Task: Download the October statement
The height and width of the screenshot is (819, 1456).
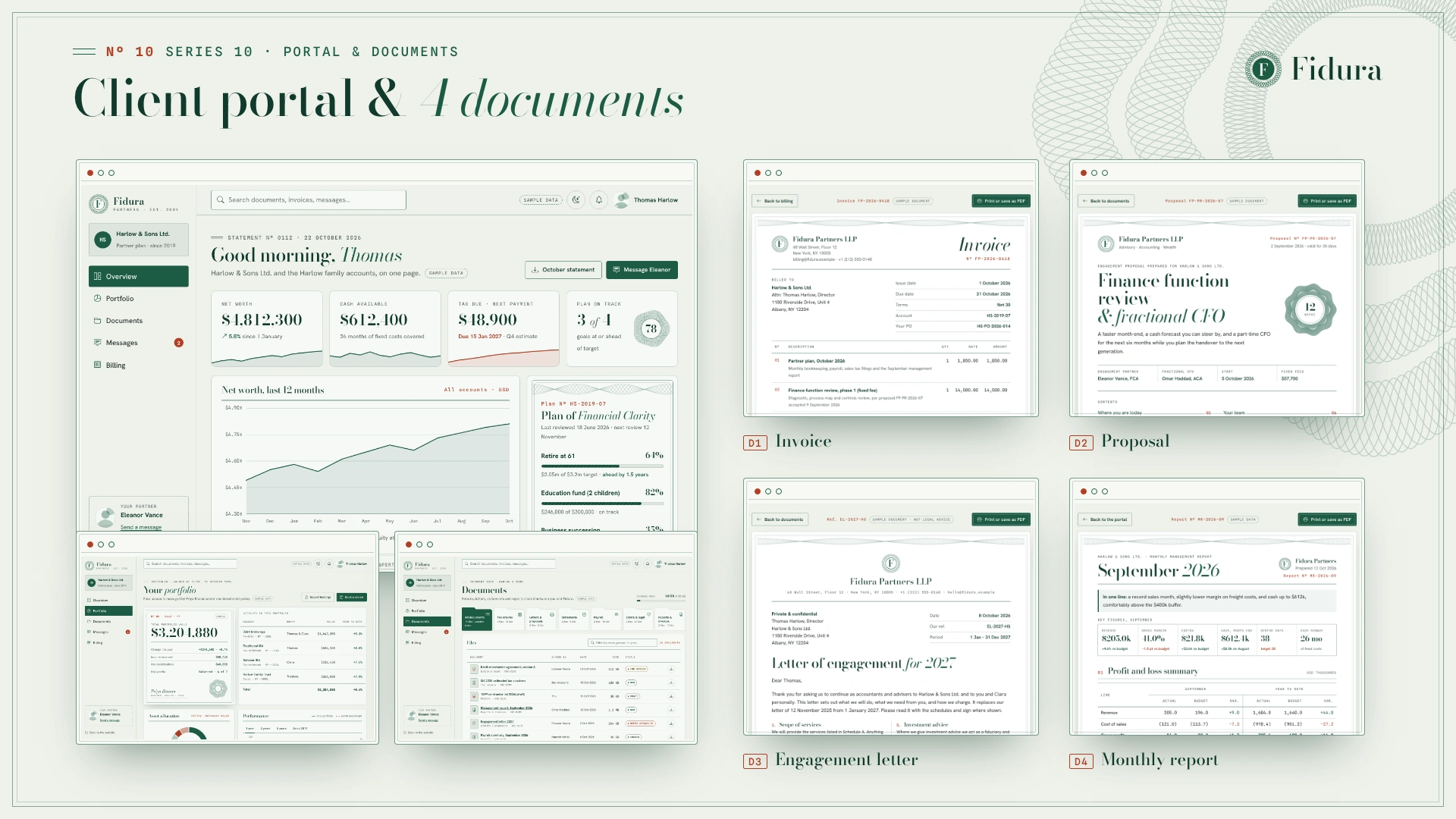Action: pos(563,270)
